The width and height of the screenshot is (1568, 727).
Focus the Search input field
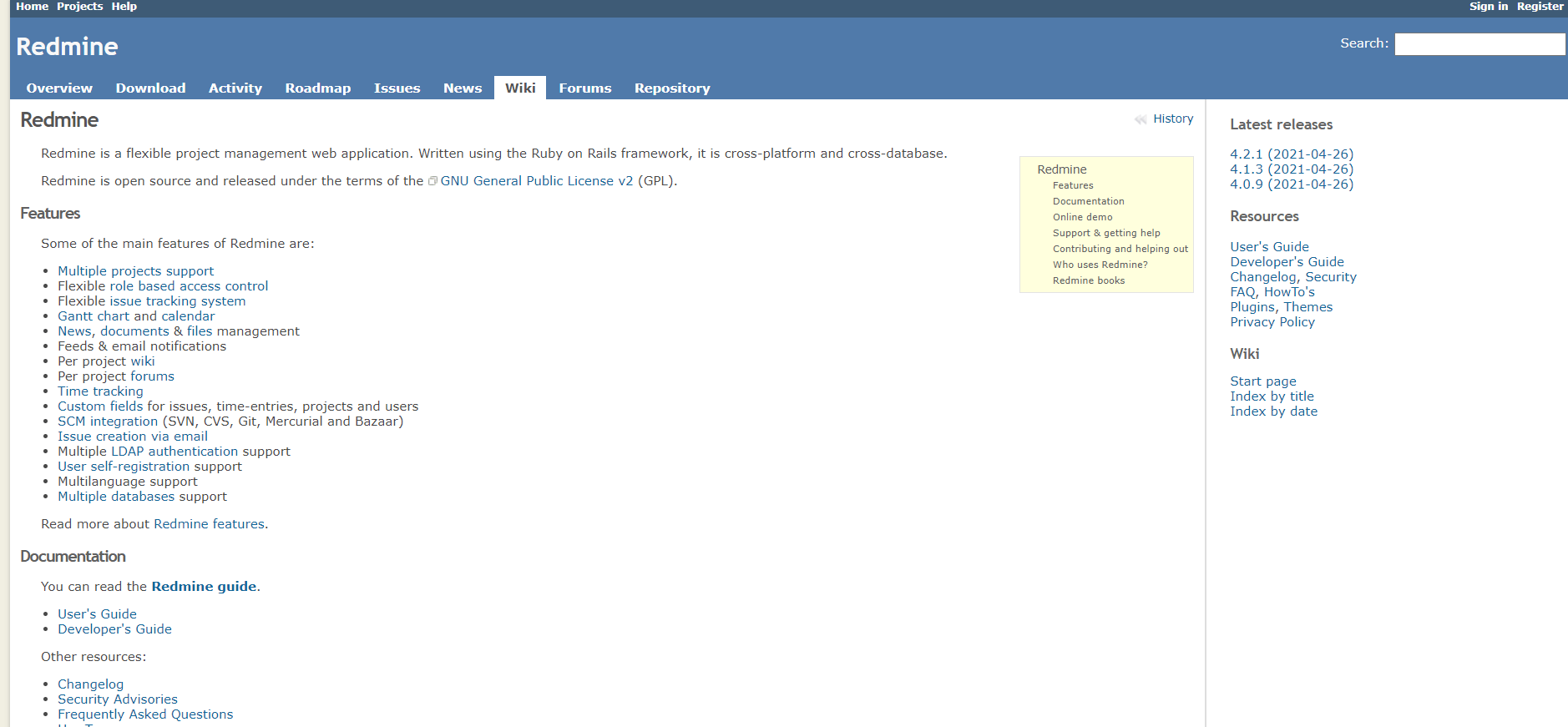(x=1479, y=44)
